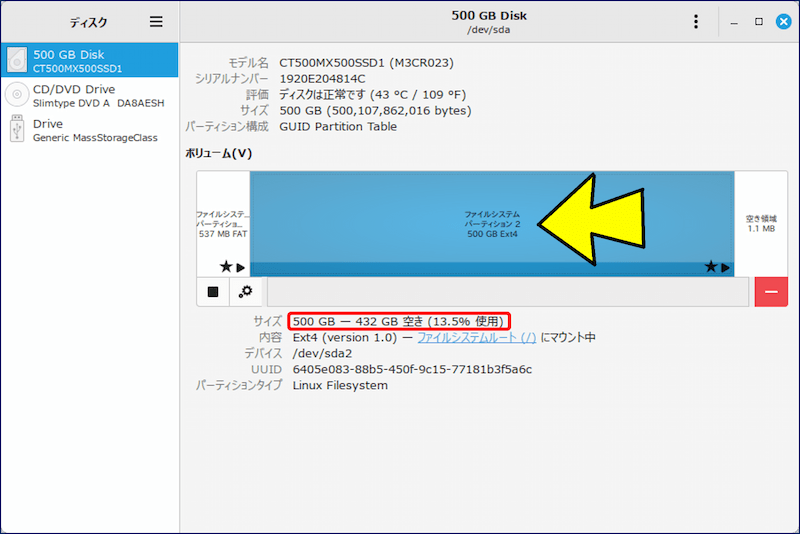The height and width of the screenshot is (534, 800).
Task: Select the 537 MB FAT partition block
Action: [x=222, y=220]
